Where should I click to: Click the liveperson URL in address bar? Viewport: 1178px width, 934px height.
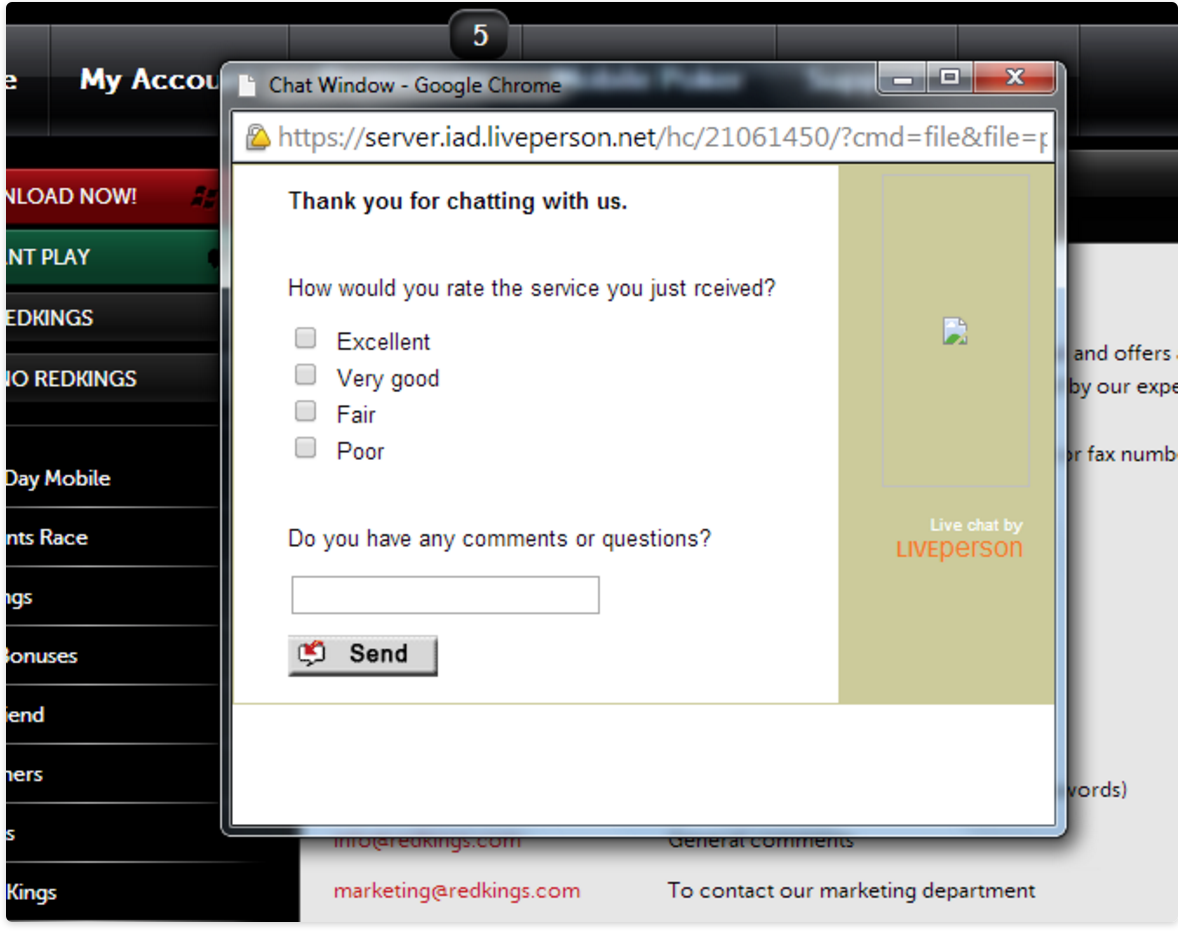661,138
